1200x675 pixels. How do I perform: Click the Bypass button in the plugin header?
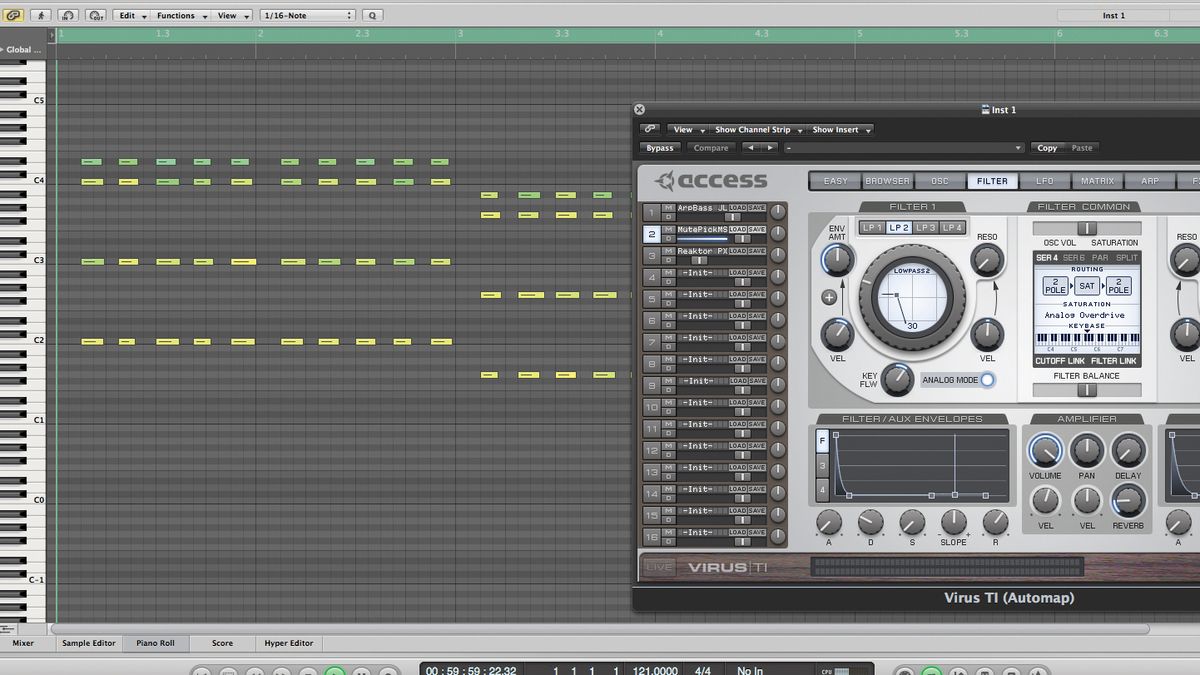(660, 147)
